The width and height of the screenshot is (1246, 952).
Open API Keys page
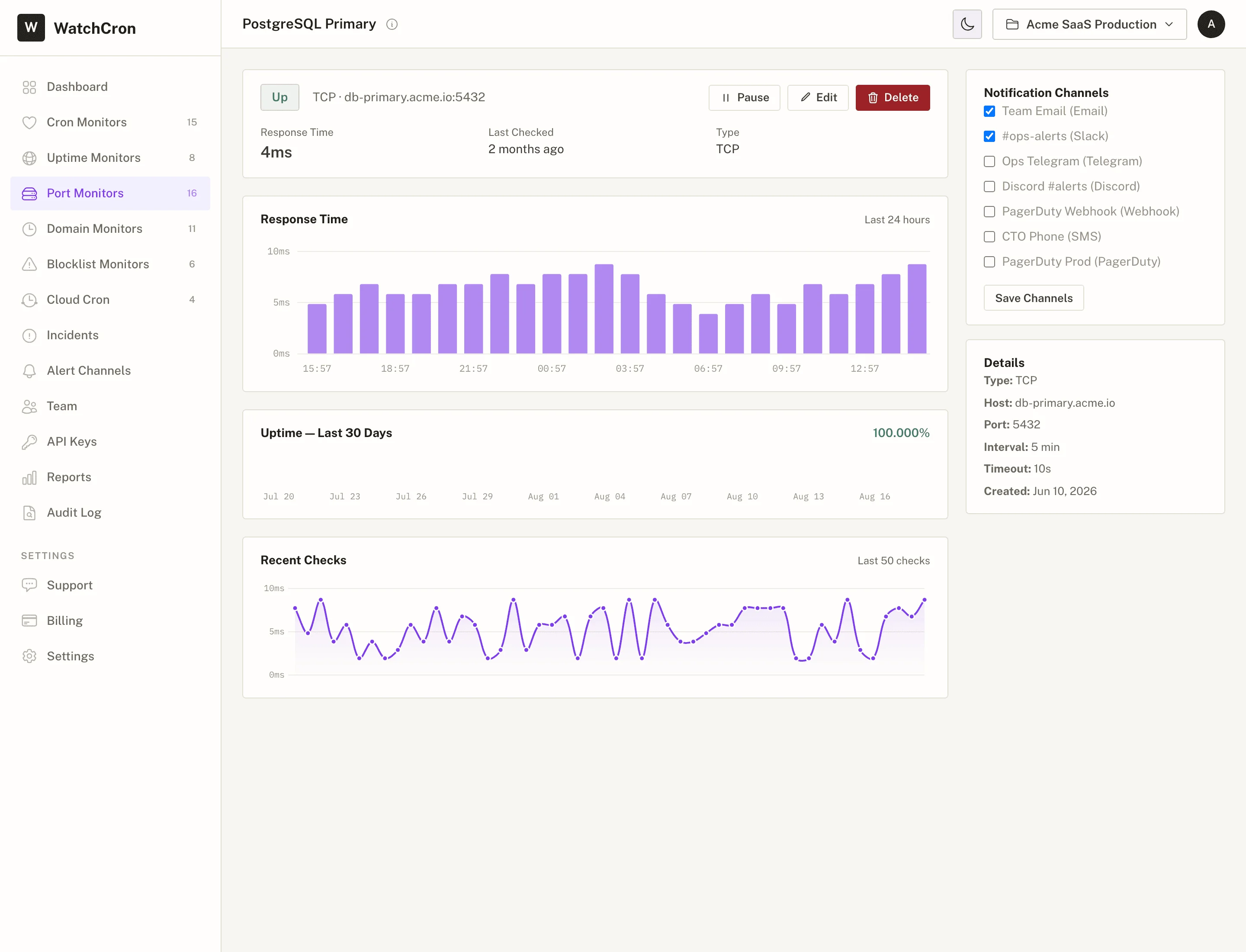click(110, 441)
